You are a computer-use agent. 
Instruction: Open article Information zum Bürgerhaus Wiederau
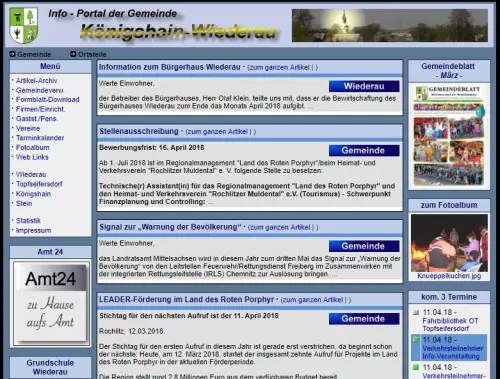pyautogui.click(x=169, y=67)
